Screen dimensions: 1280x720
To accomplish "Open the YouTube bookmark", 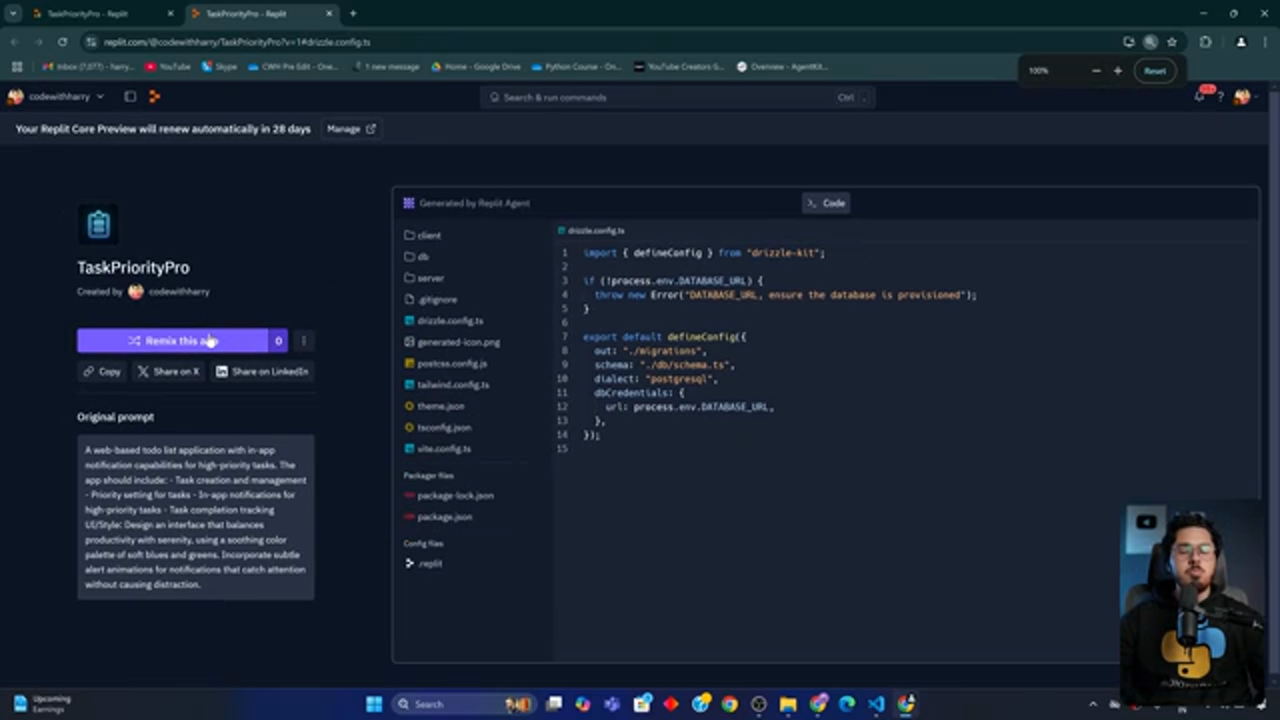I will (167, 67).
